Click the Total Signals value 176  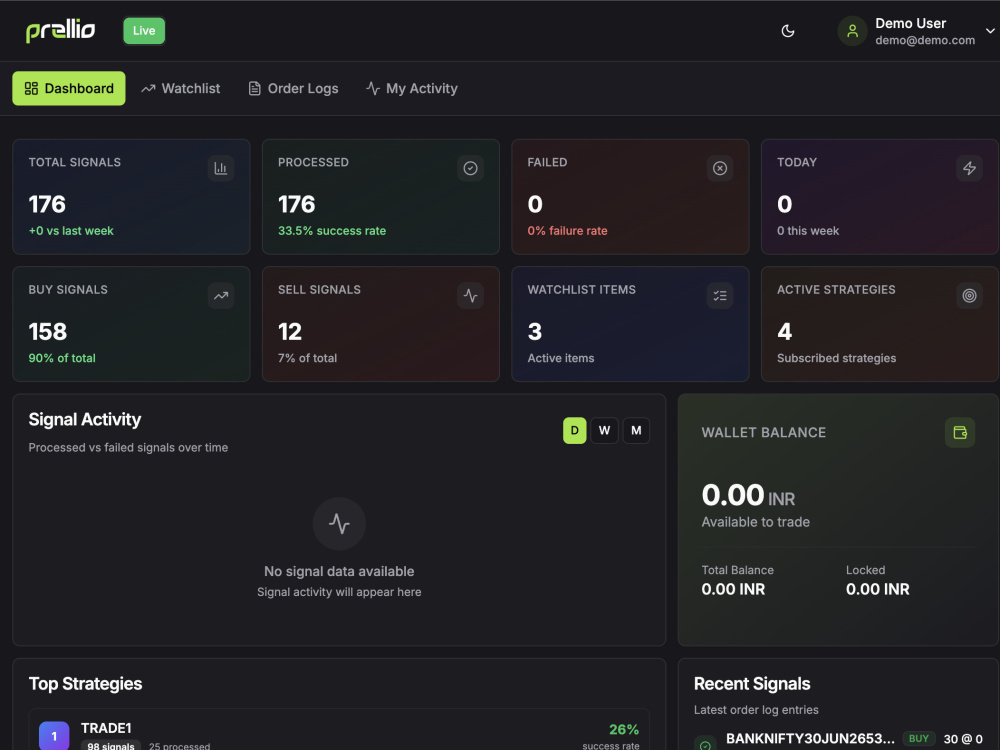[x=47, y=204]
